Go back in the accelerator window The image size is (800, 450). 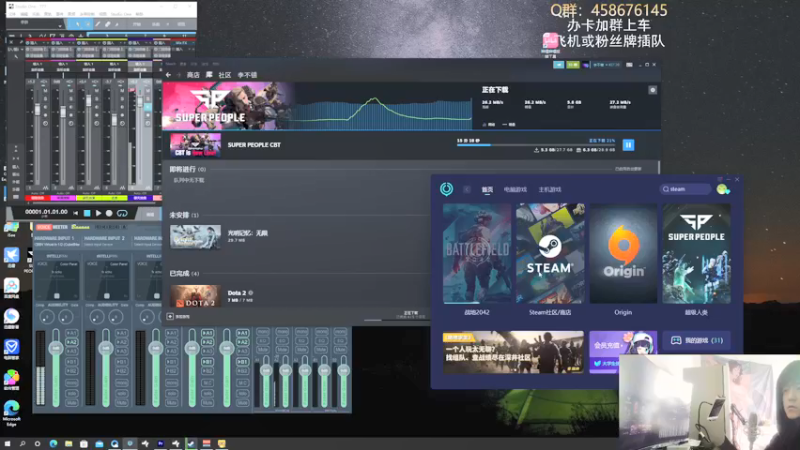pos(467,189)
